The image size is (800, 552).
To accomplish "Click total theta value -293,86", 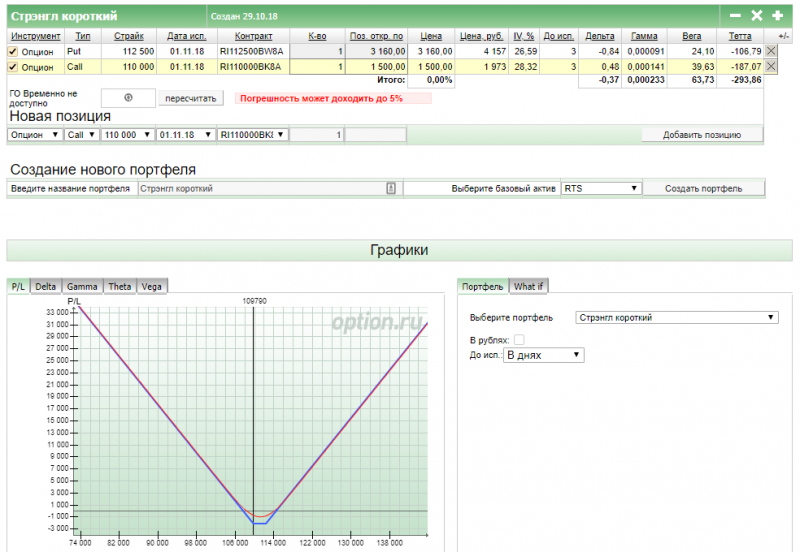I will [x=746, y=80].
